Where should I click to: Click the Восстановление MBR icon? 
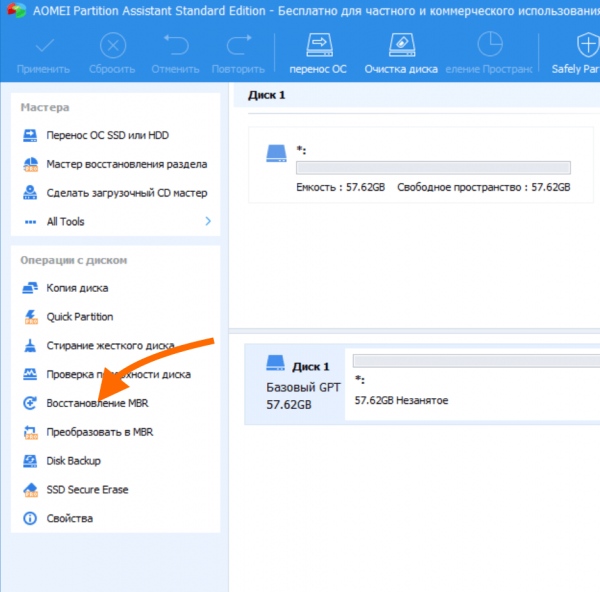coord(30,403)
